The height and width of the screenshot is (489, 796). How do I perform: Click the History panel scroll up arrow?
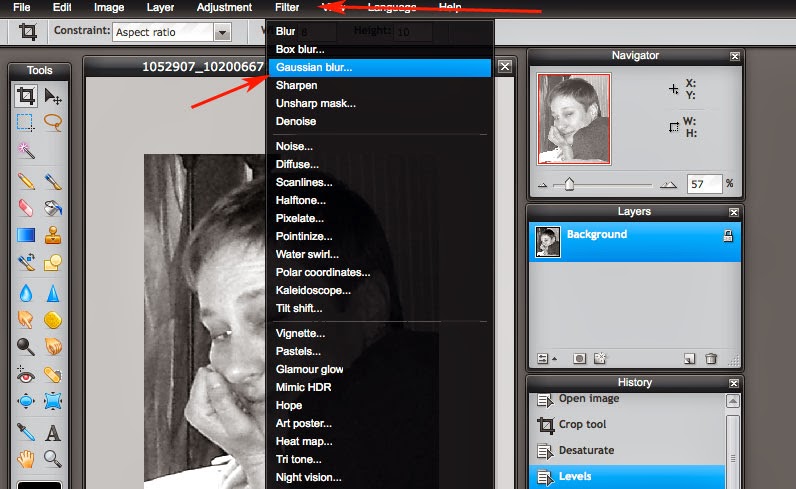pos(733,401)
